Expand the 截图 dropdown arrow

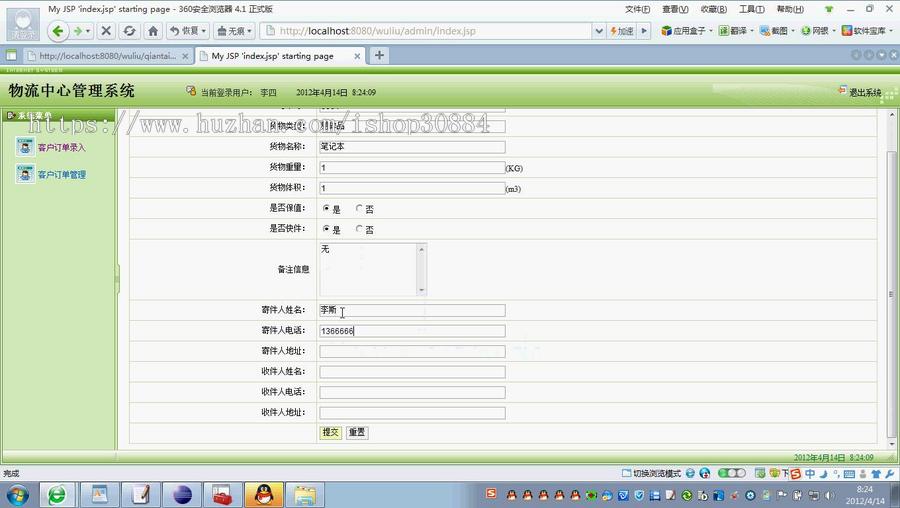click(793, 31)
